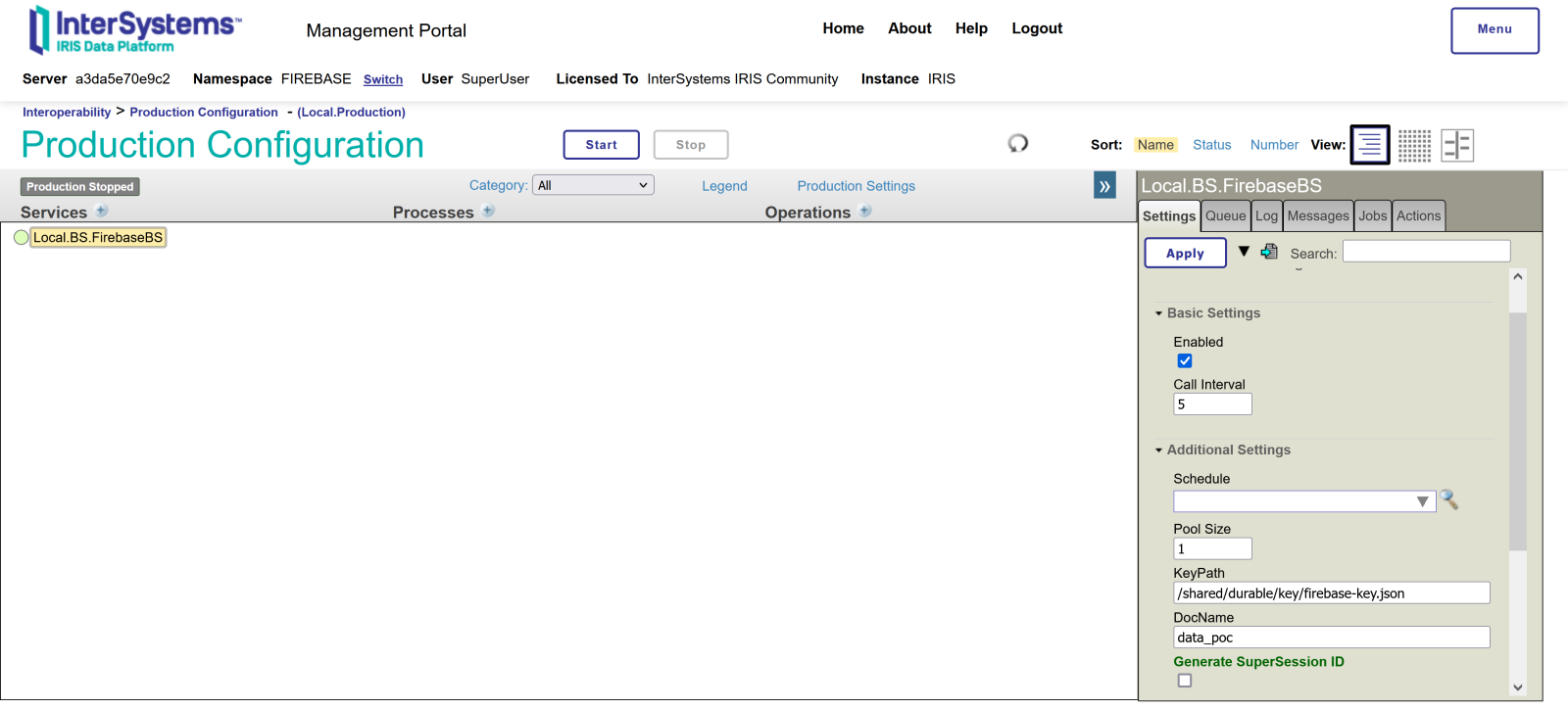This screenshot has height=710, width=1568.
Task: Select the split column view icon
Action: pos(1457,145)
